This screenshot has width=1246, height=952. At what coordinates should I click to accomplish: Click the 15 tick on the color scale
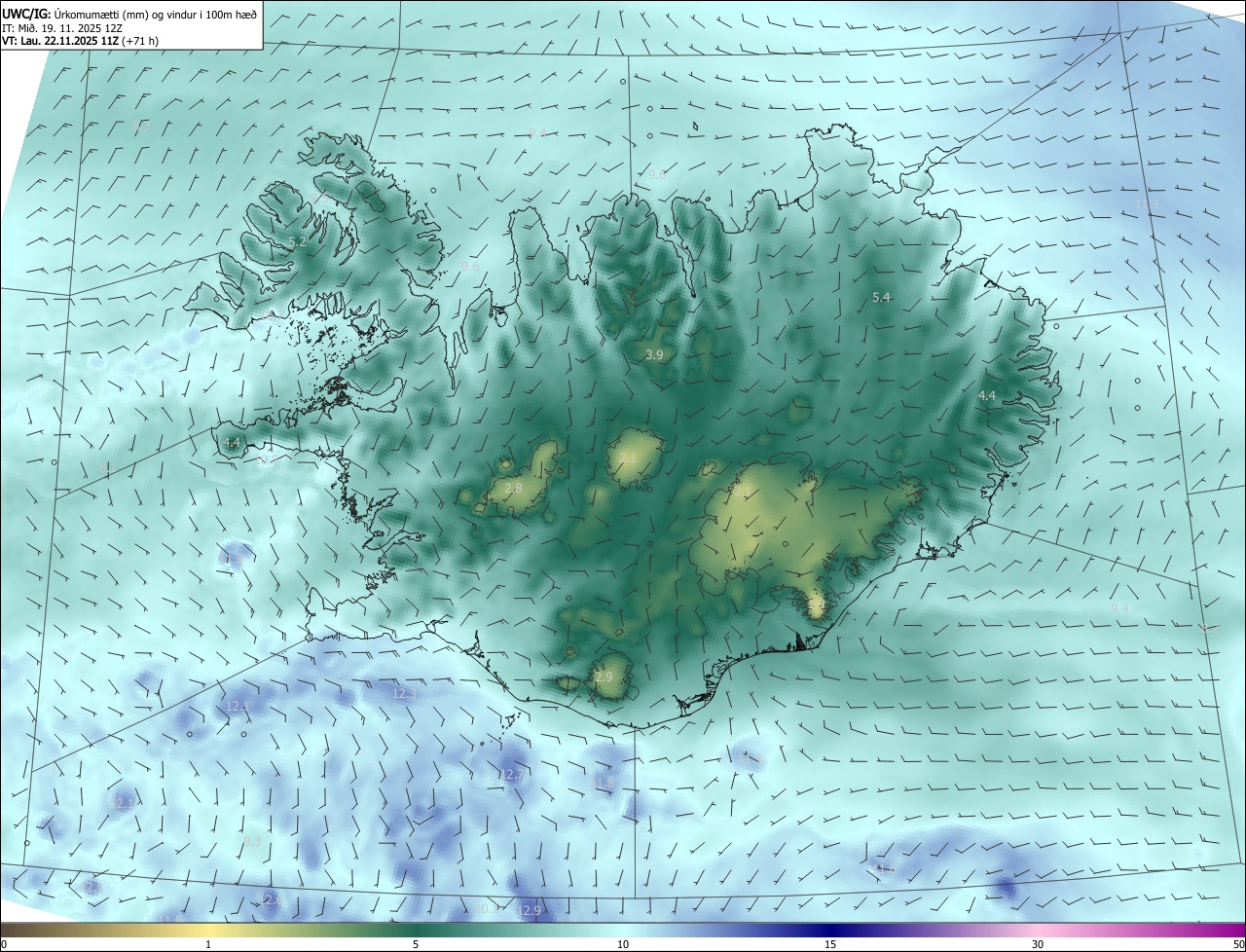(x=830, y=944)
